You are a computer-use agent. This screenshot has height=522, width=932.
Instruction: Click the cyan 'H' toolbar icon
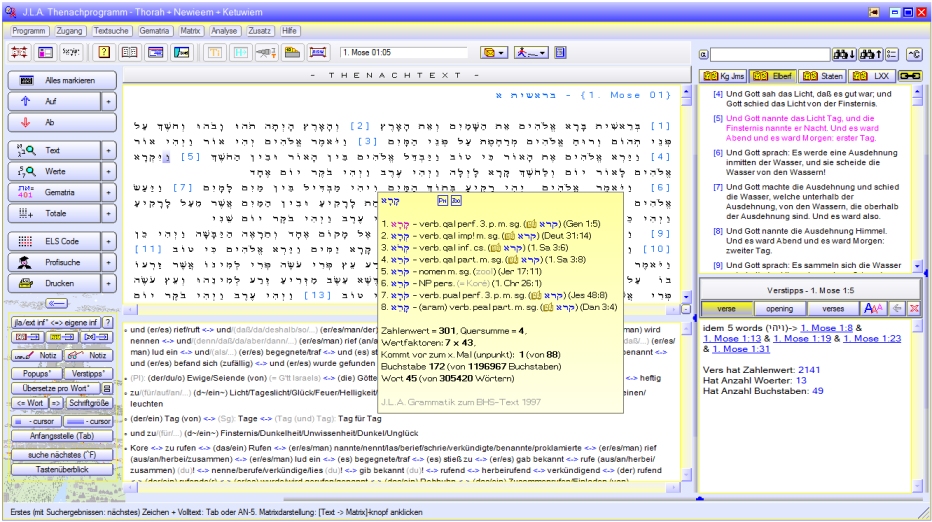click(240, 52)
